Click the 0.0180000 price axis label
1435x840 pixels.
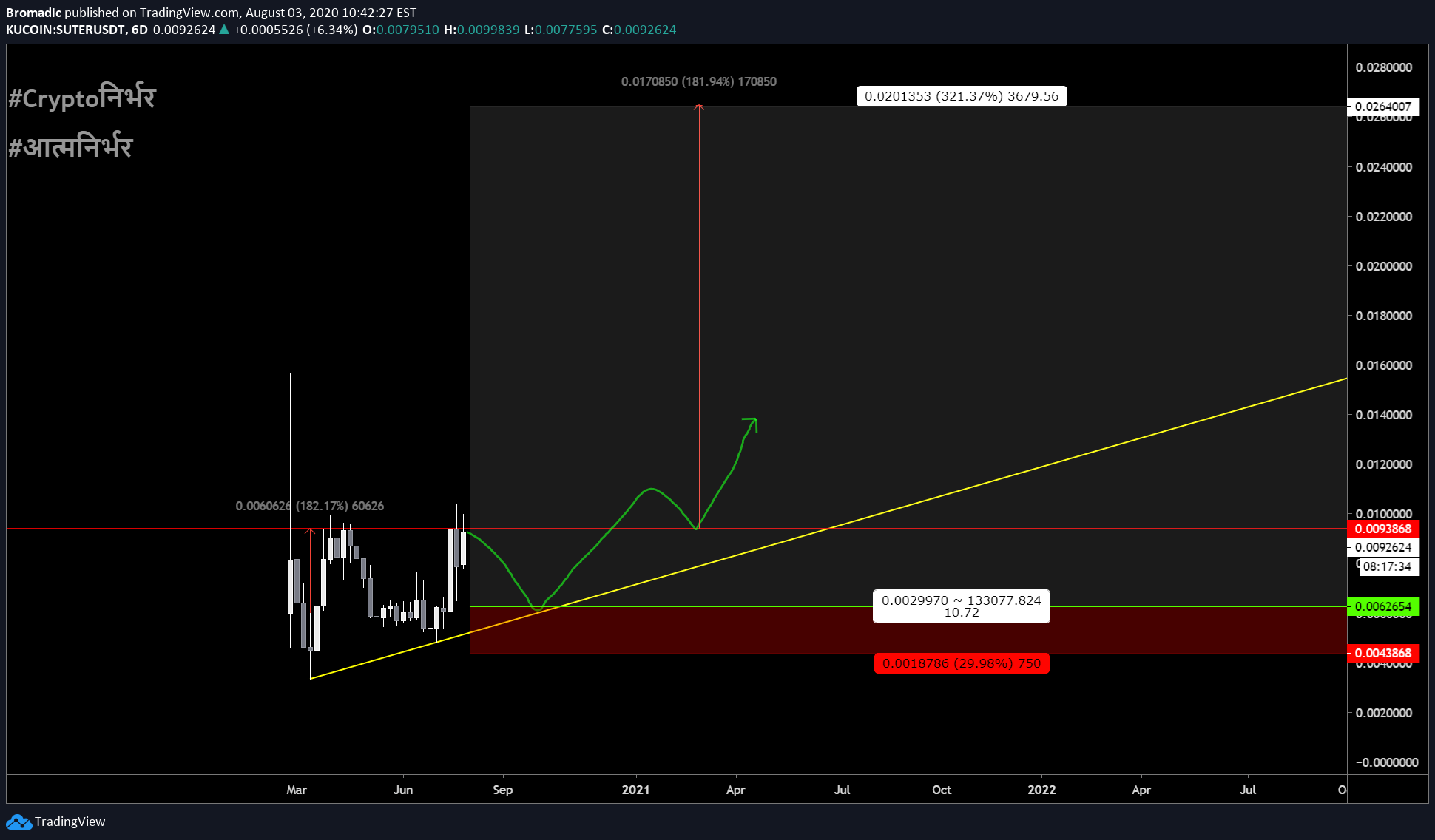click(x=1383, y=316)
